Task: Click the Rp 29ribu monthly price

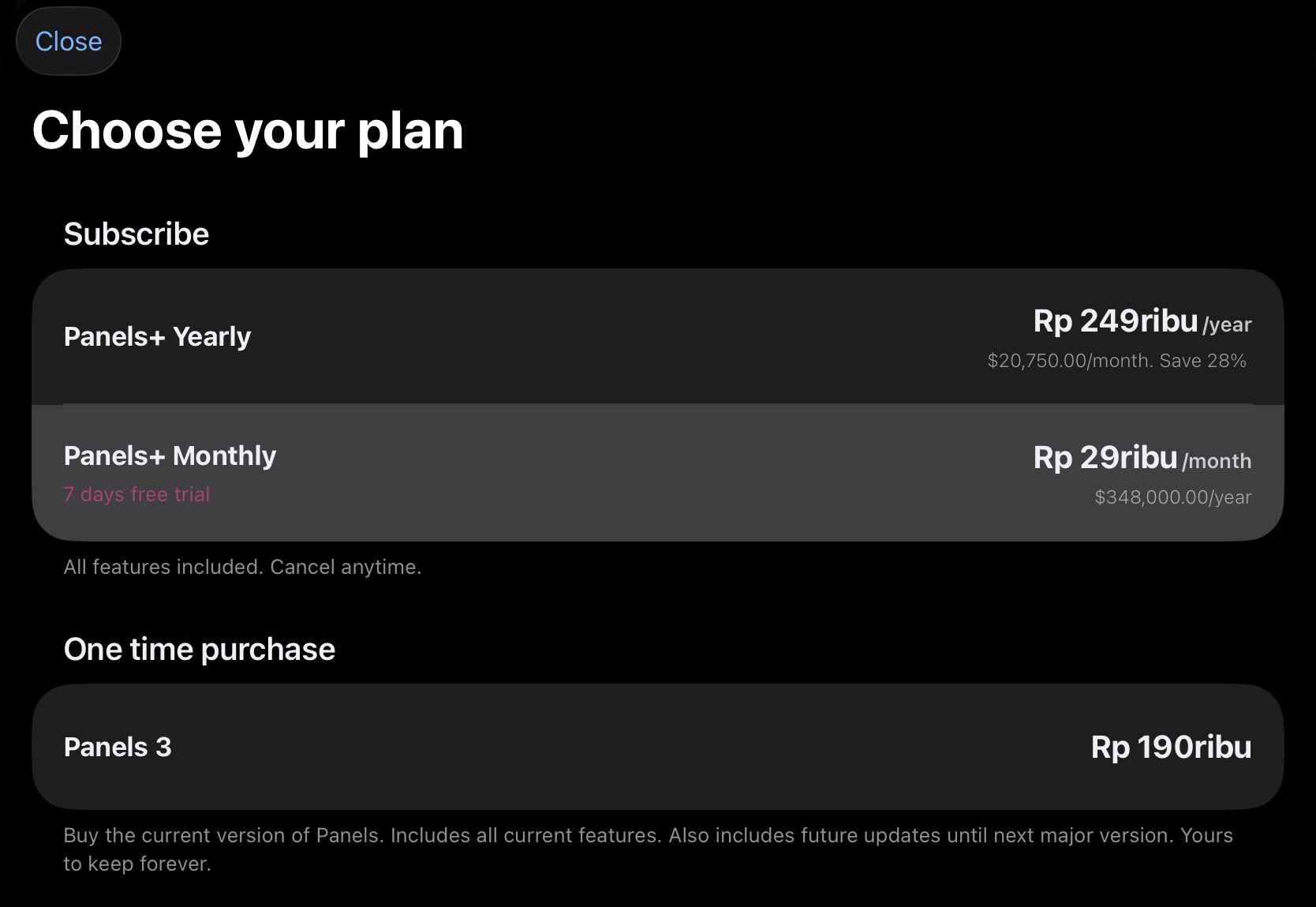Action: (1105, 458)
